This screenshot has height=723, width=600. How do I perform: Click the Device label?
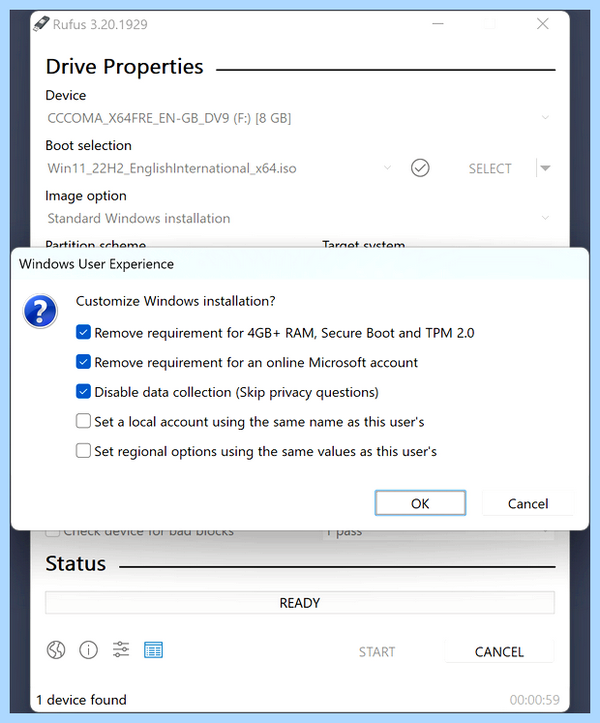point(65,95)
